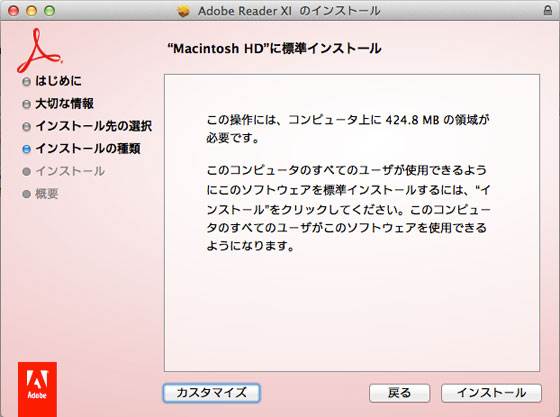Select the インストール先の選択 step
Screen dimensions: 560x417
(x=94, y=126)
